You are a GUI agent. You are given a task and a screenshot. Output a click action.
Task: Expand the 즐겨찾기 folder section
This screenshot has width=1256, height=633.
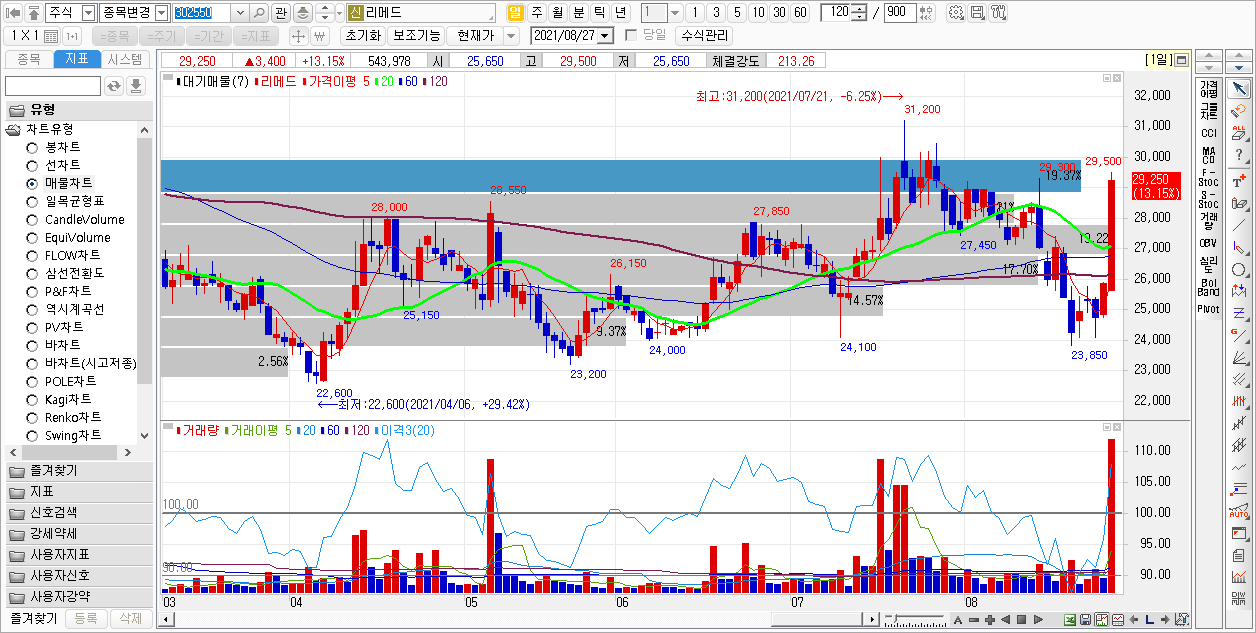point(78,470)
